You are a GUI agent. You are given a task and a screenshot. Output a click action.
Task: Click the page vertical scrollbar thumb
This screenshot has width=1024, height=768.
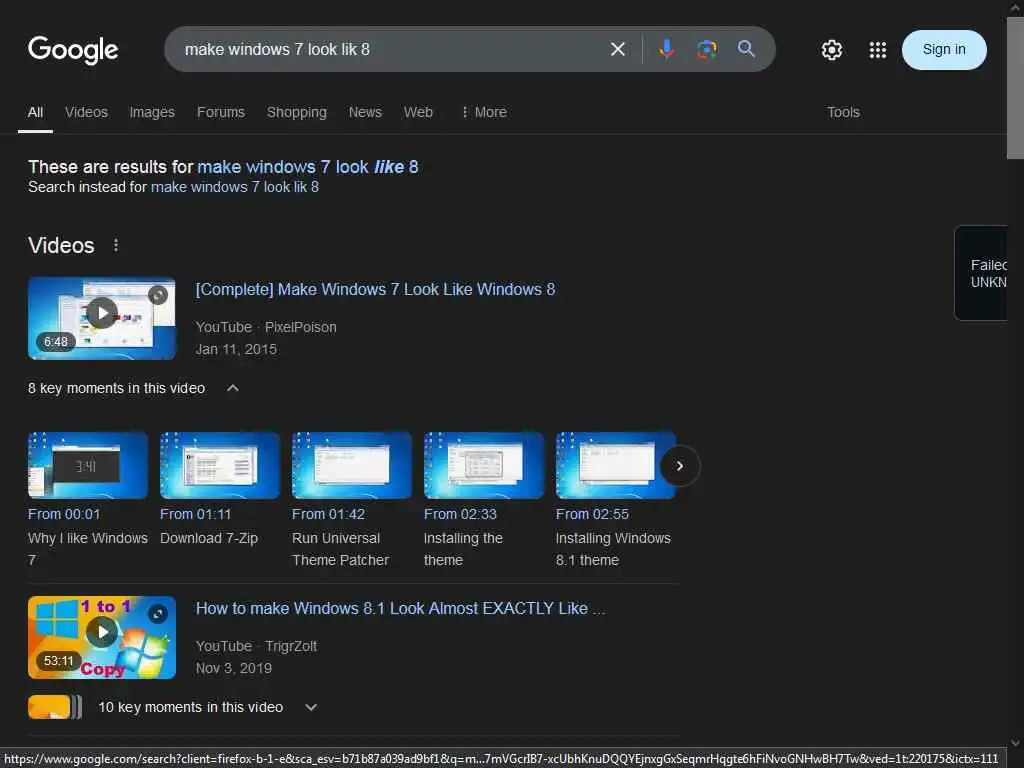(1014, 88)
